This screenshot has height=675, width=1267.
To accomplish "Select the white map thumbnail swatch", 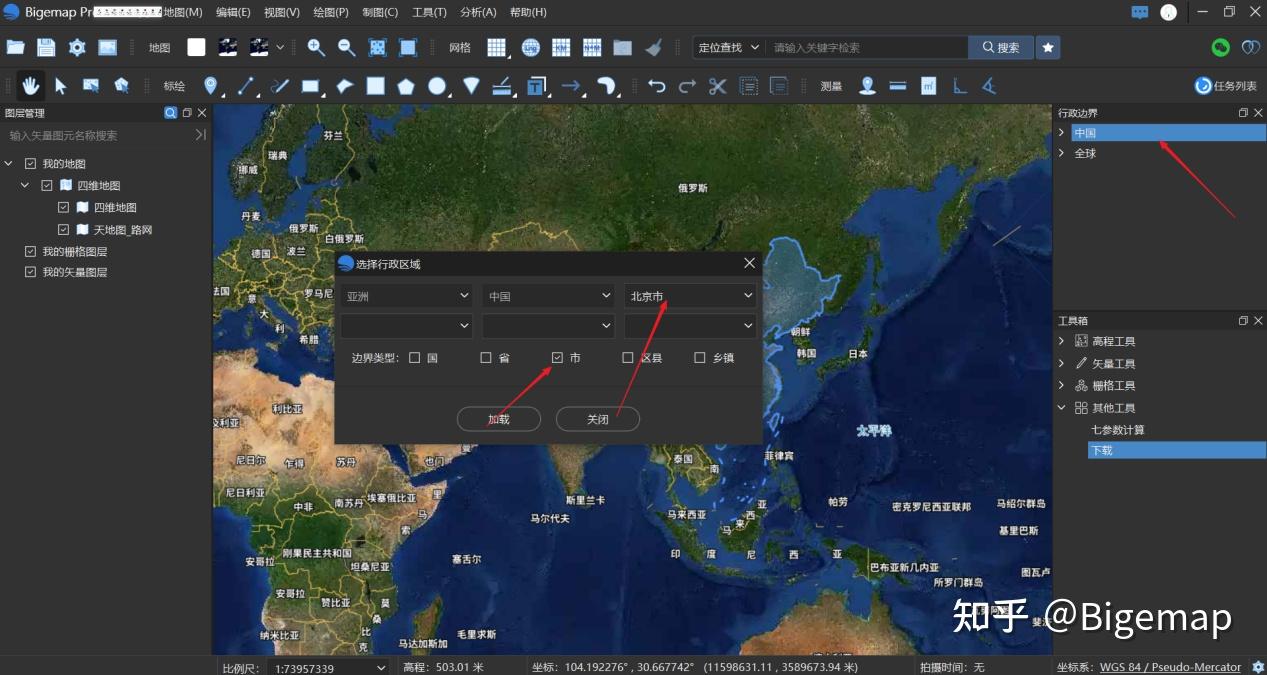I will (x=196, y=47).
